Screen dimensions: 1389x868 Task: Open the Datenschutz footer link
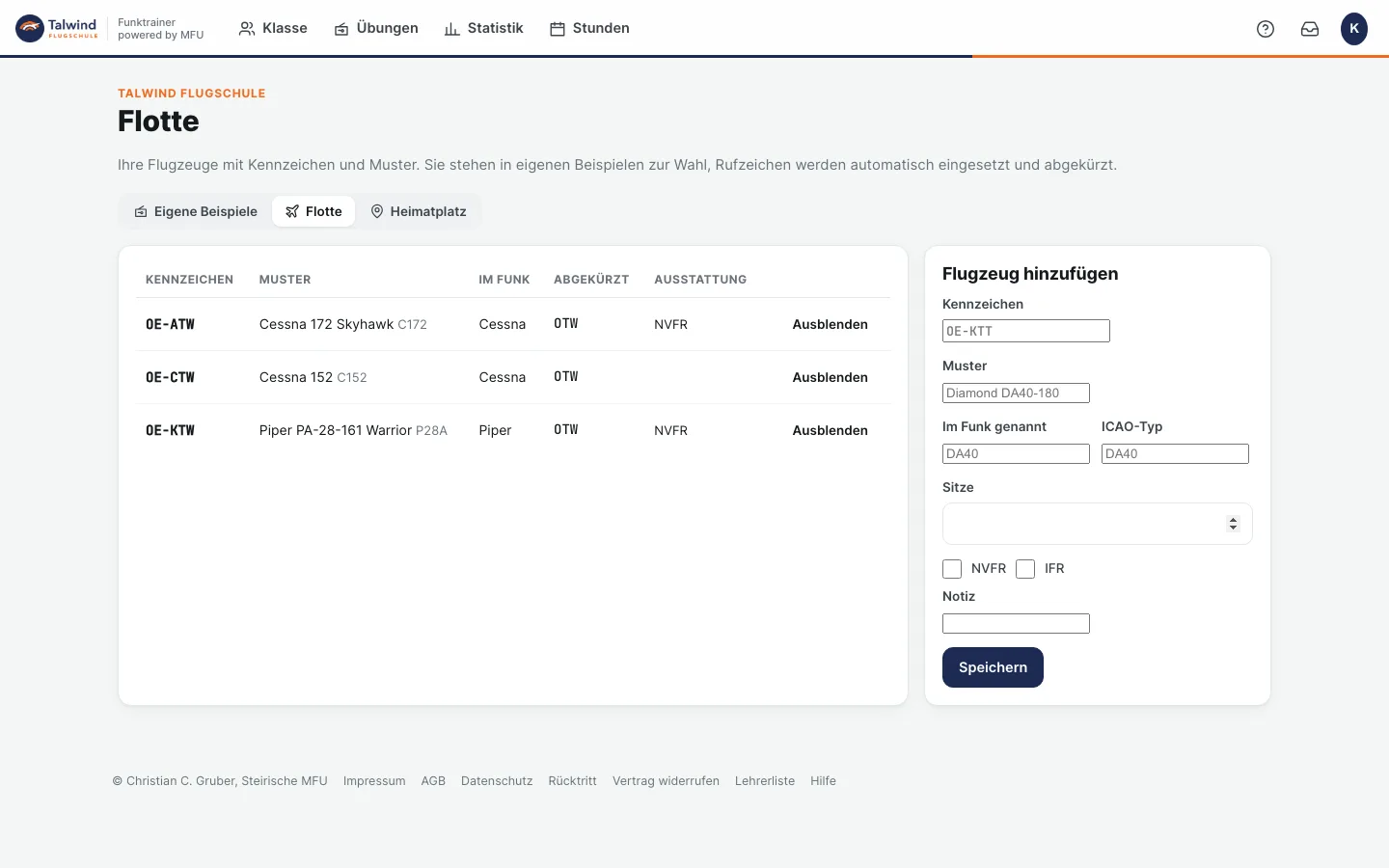(x=497, y=781)
